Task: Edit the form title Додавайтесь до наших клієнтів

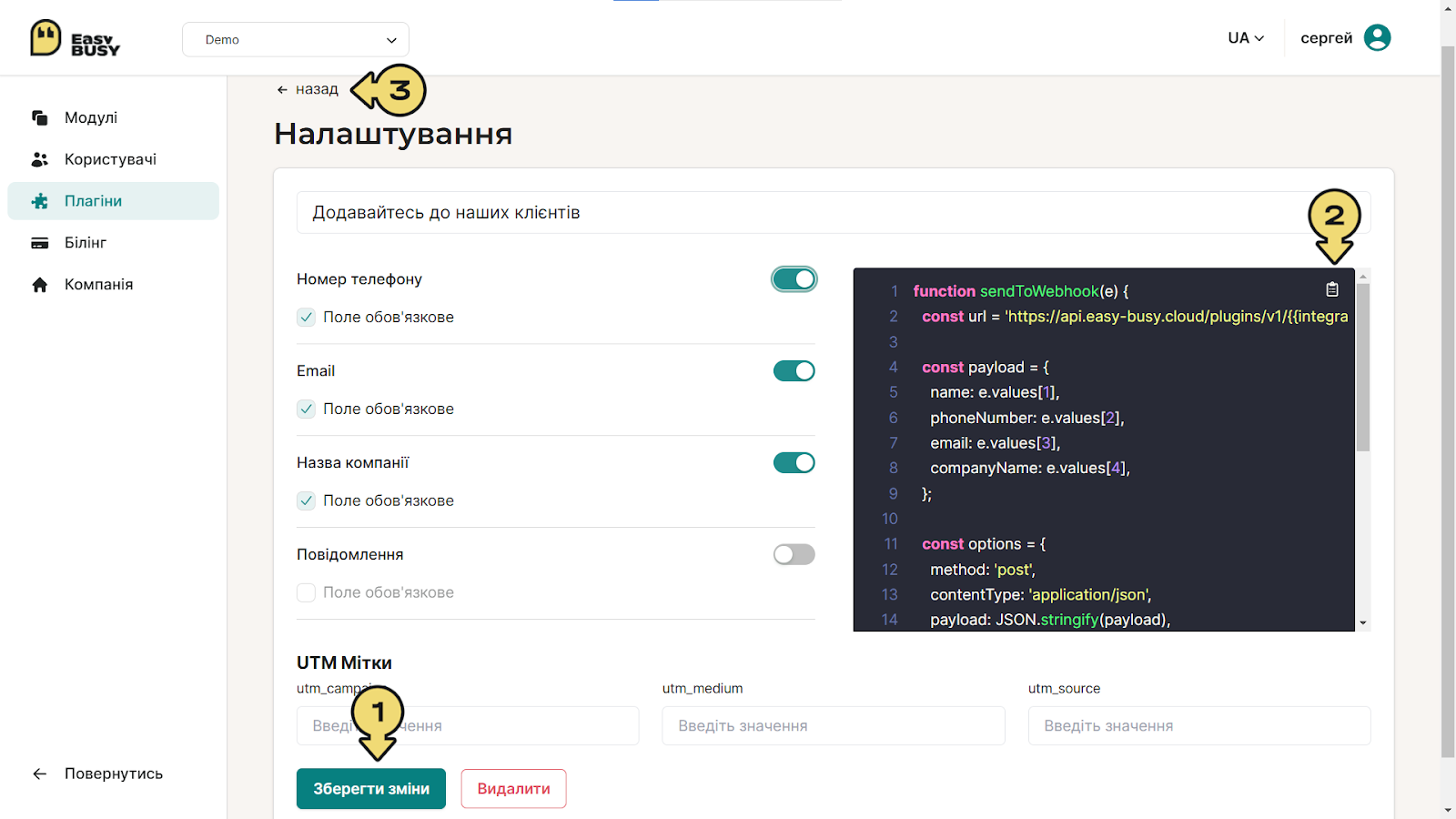Action: coord(834,212)
